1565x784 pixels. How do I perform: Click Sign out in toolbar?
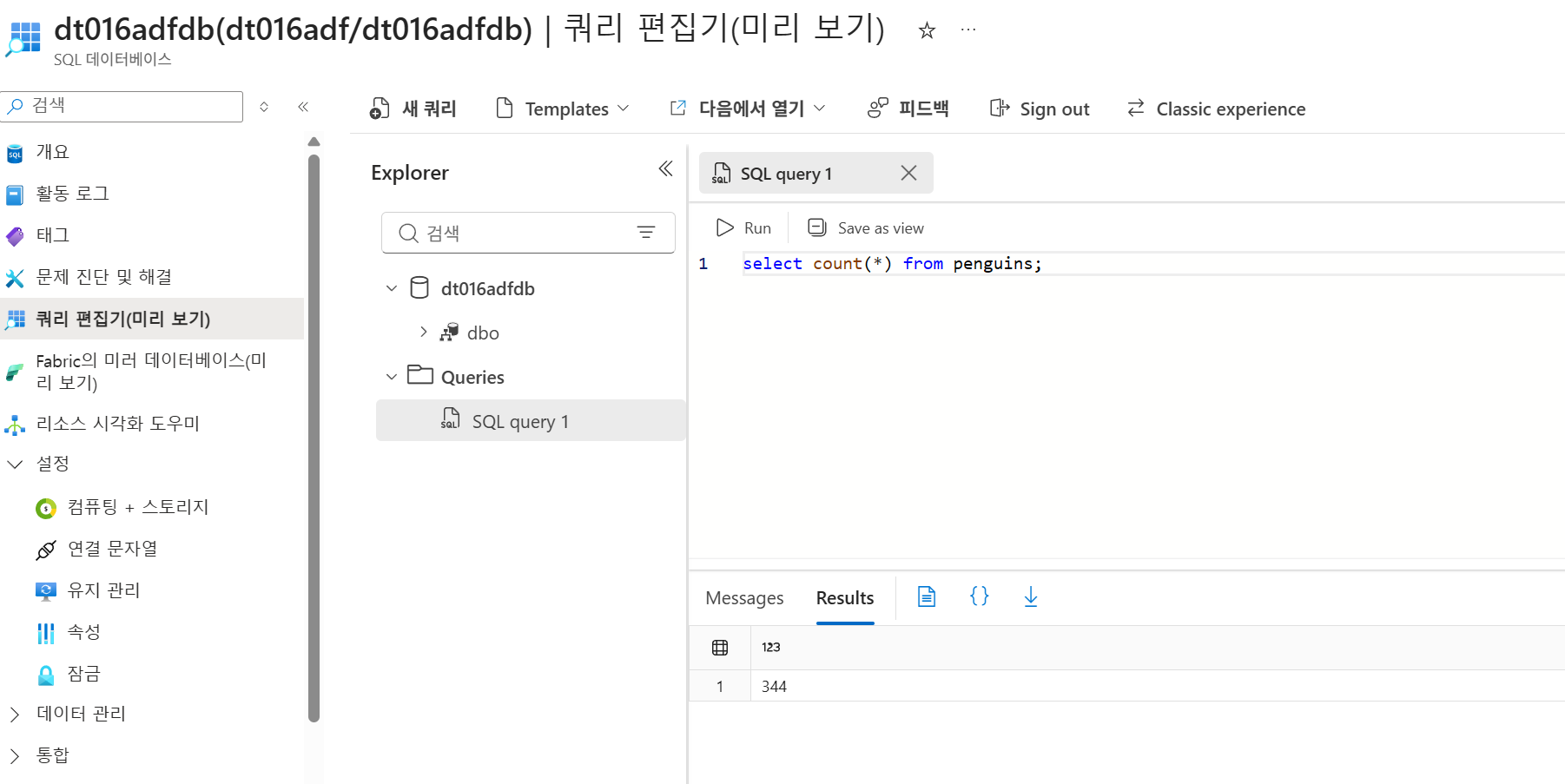point(1040,109)
